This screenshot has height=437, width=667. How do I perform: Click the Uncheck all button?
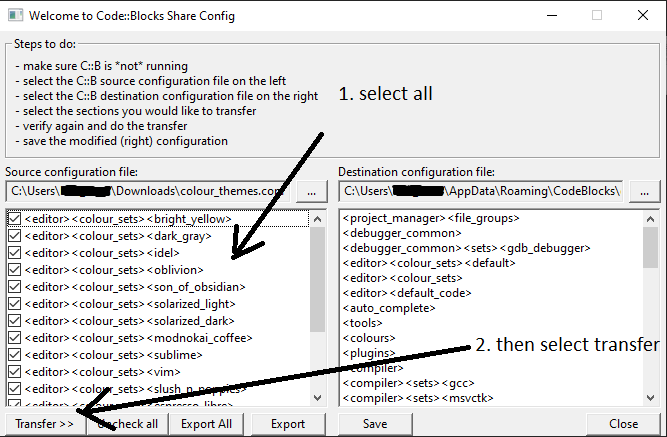(x=128, y=424)
